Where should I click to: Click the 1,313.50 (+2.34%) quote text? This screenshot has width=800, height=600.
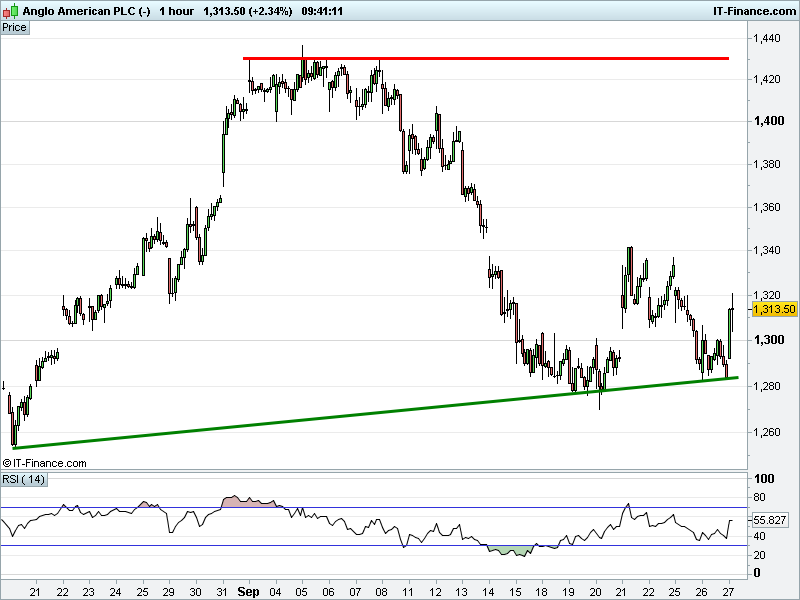(247, 11)
